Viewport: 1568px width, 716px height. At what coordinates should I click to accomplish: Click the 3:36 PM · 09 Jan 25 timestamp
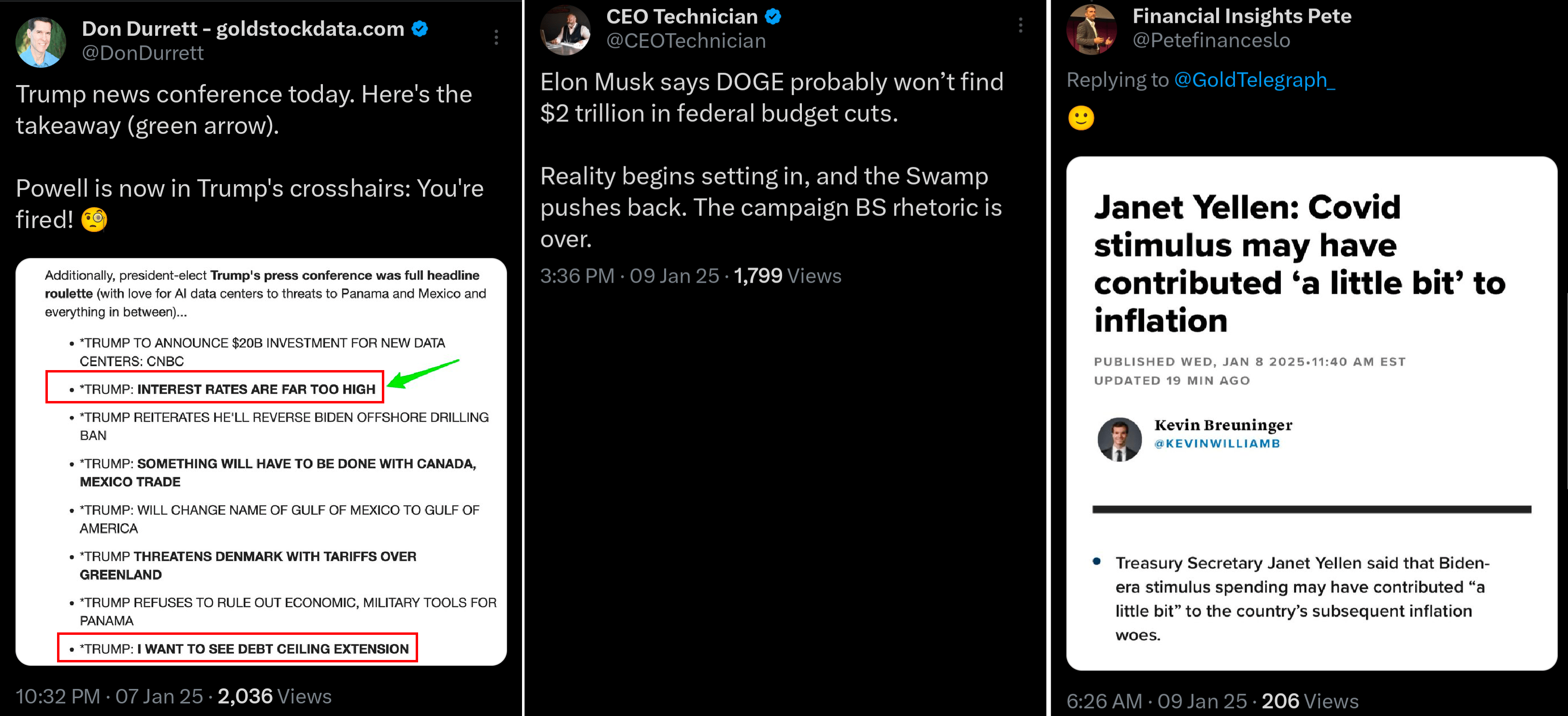[x=629, y=275]
